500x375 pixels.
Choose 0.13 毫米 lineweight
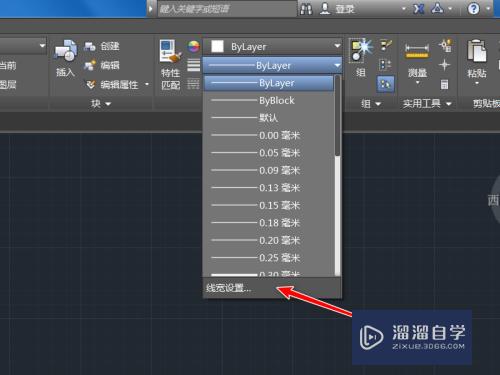269,188
